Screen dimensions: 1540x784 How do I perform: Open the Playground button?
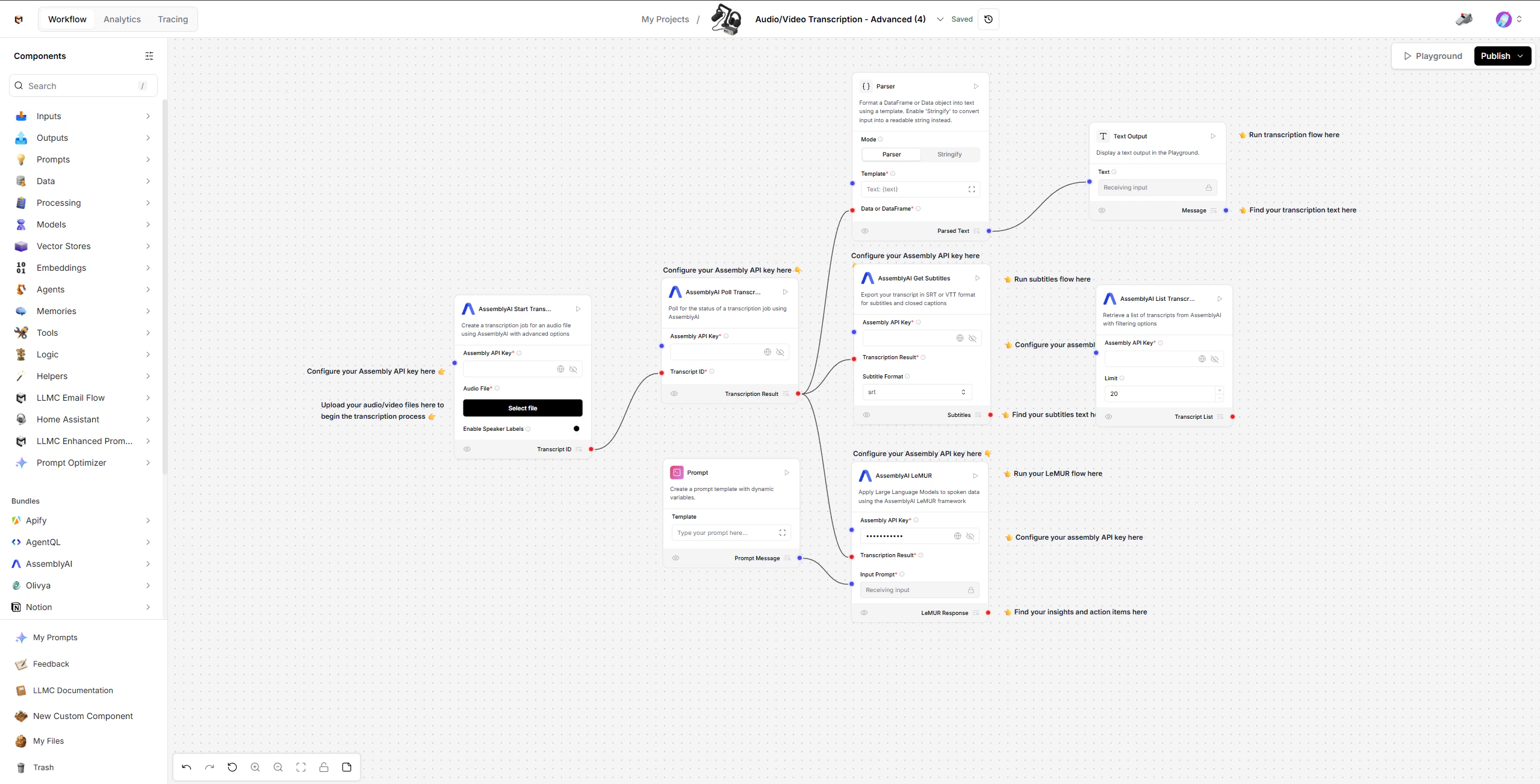pyautogui.click(x=1433, y=56)
